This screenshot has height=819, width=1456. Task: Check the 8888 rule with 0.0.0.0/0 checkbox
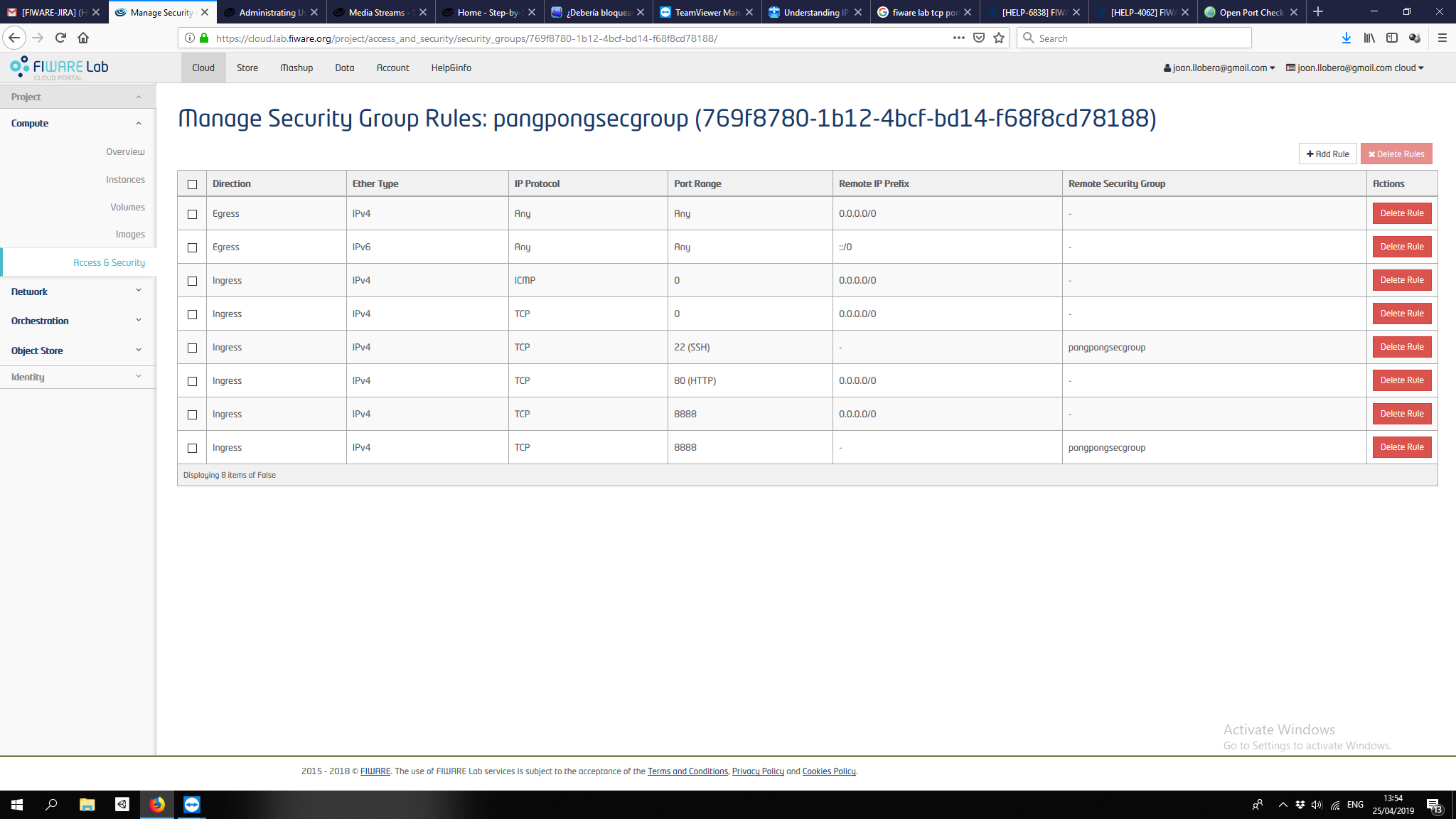pyautogui.click(x=192, y=414)
